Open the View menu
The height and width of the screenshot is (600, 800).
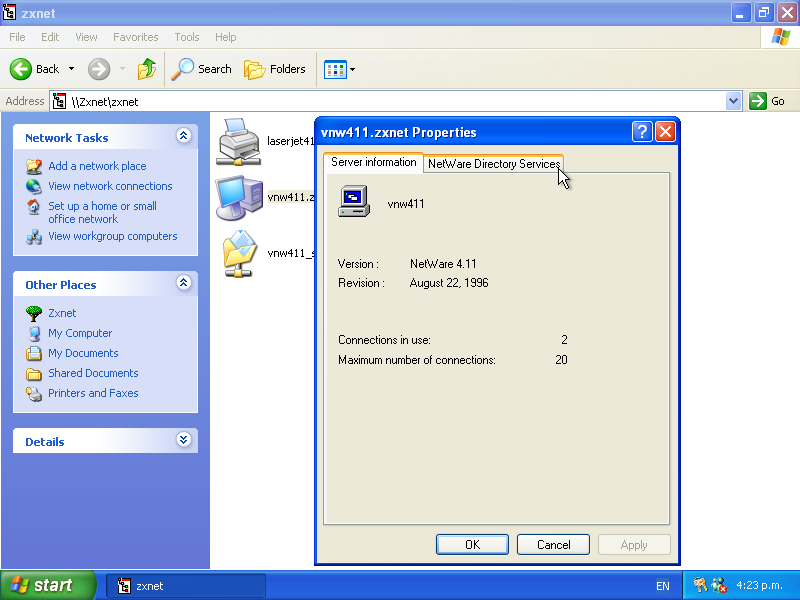coord(86,37)
